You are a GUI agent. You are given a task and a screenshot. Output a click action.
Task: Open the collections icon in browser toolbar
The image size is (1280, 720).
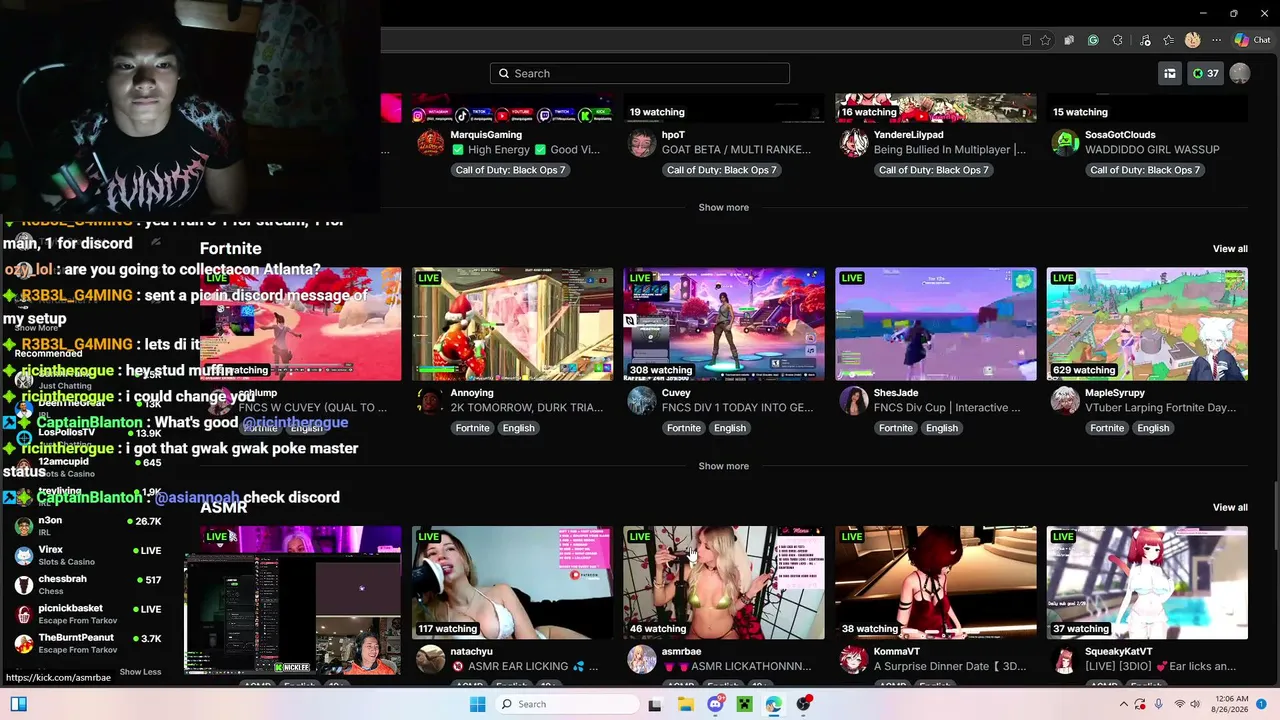pyautogui.click(x=1069, y=40)
